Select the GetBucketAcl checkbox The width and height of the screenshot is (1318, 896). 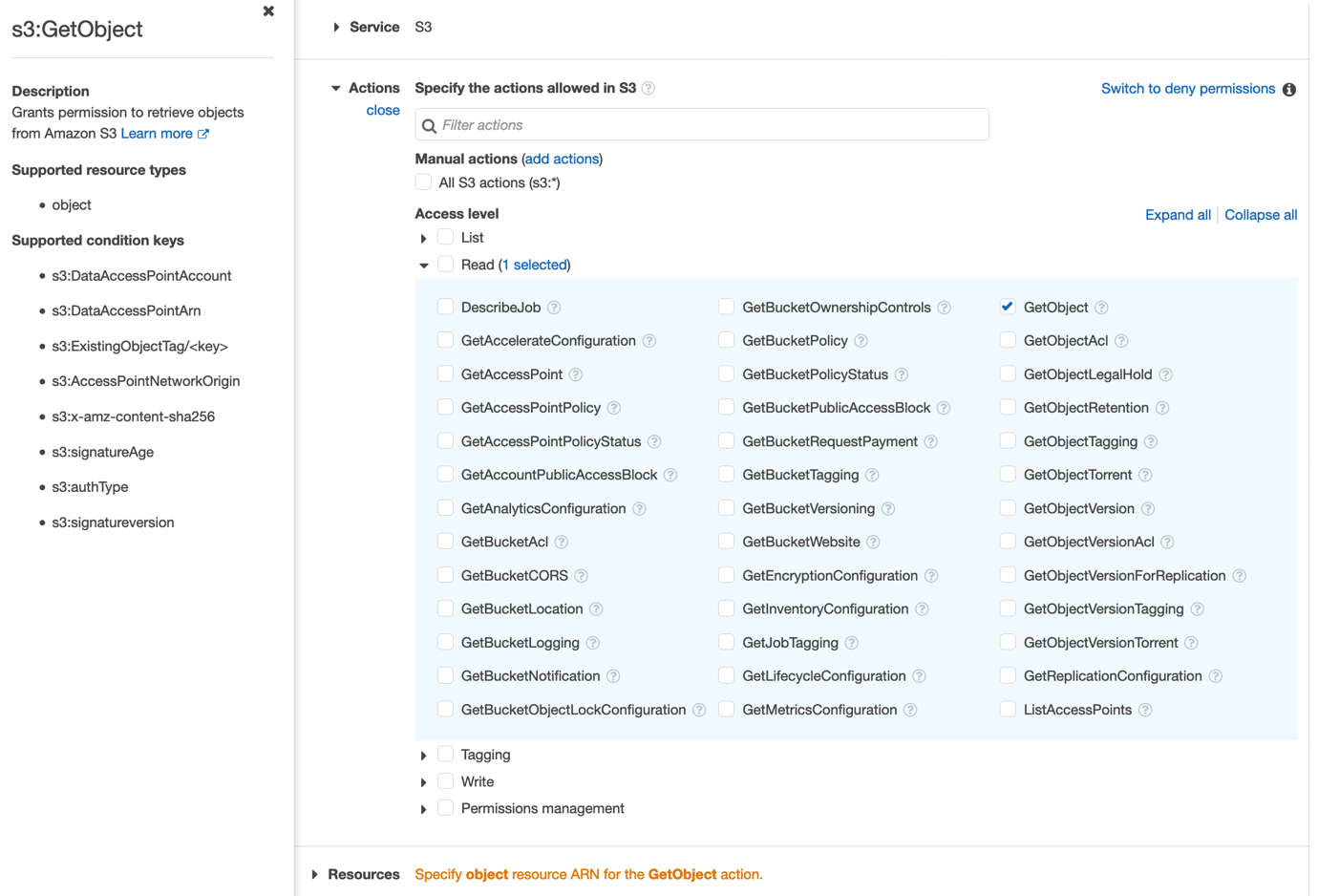click(x=445, y=542)
